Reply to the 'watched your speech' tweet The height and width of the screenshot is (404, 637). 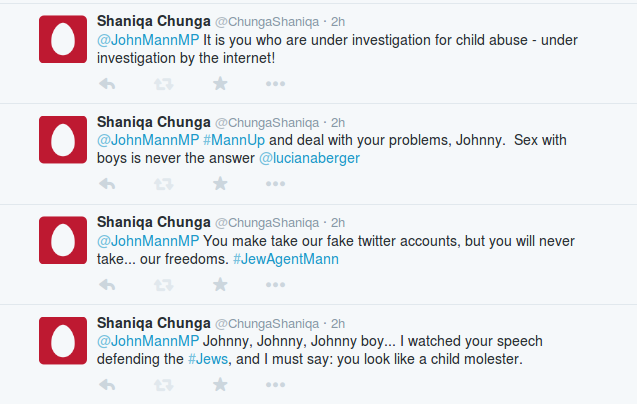107,385
